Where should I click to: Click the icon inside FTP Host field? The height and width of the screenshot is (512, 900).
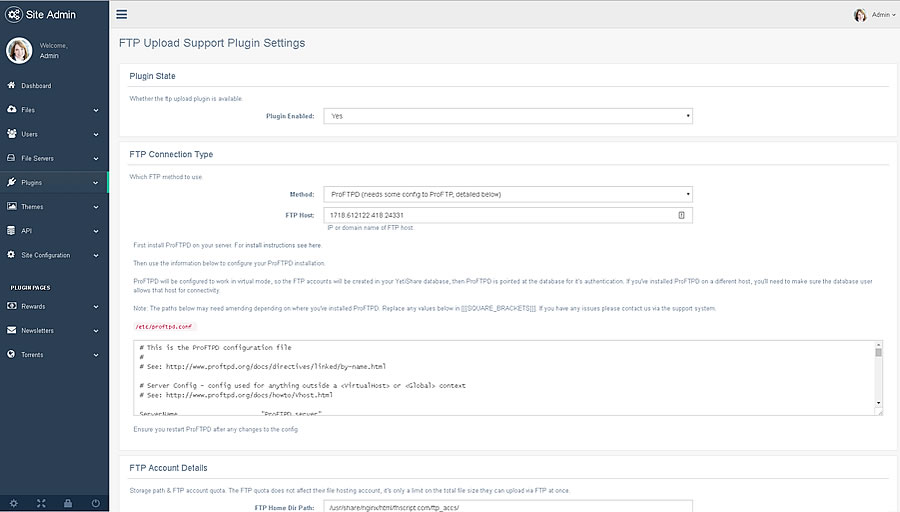[x=681, y=215]
